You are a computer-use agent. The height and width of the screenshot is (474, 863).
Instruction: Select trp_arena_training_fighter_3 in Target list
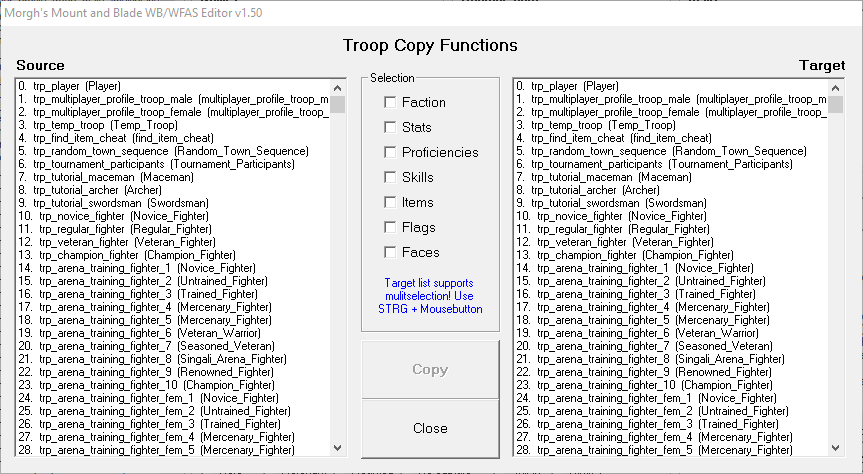(x=671, y=294)
